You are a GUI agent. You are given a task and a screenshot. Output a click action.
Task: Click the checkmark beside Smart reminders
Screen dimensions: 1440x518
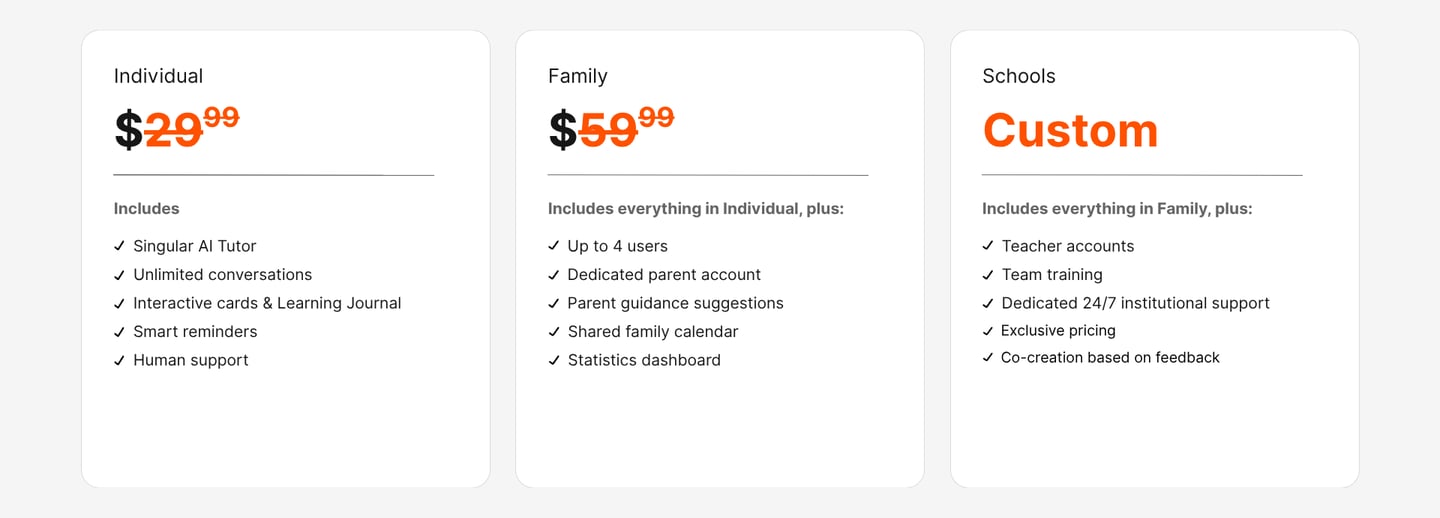tap(119, 332)
